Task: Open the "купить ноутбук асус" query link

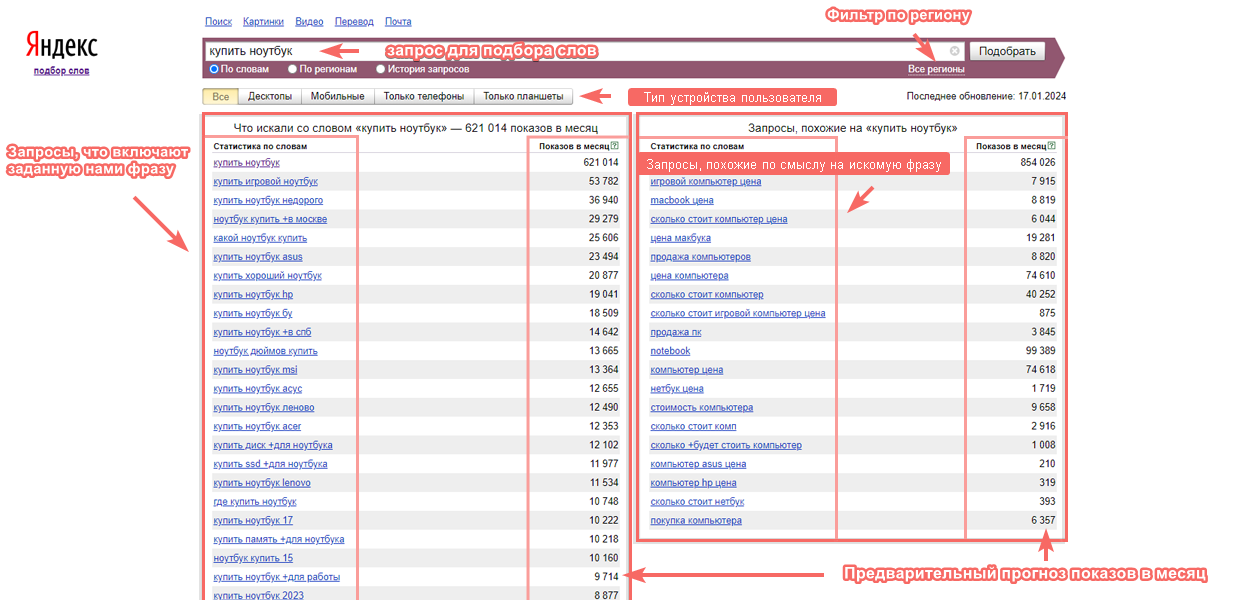Action: coord(257,389)
